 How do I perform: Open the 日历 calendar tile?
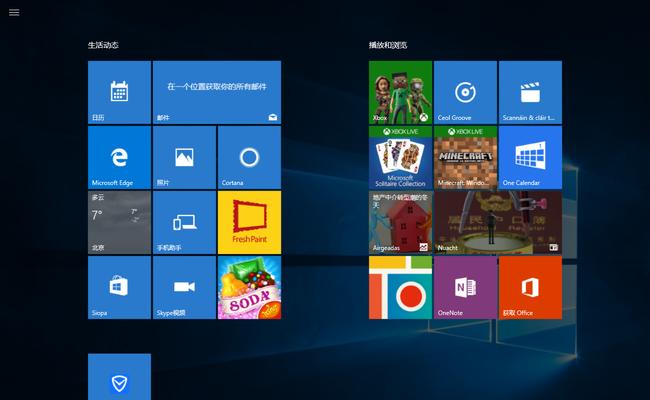pyautogui.click(x=119, y=92)
